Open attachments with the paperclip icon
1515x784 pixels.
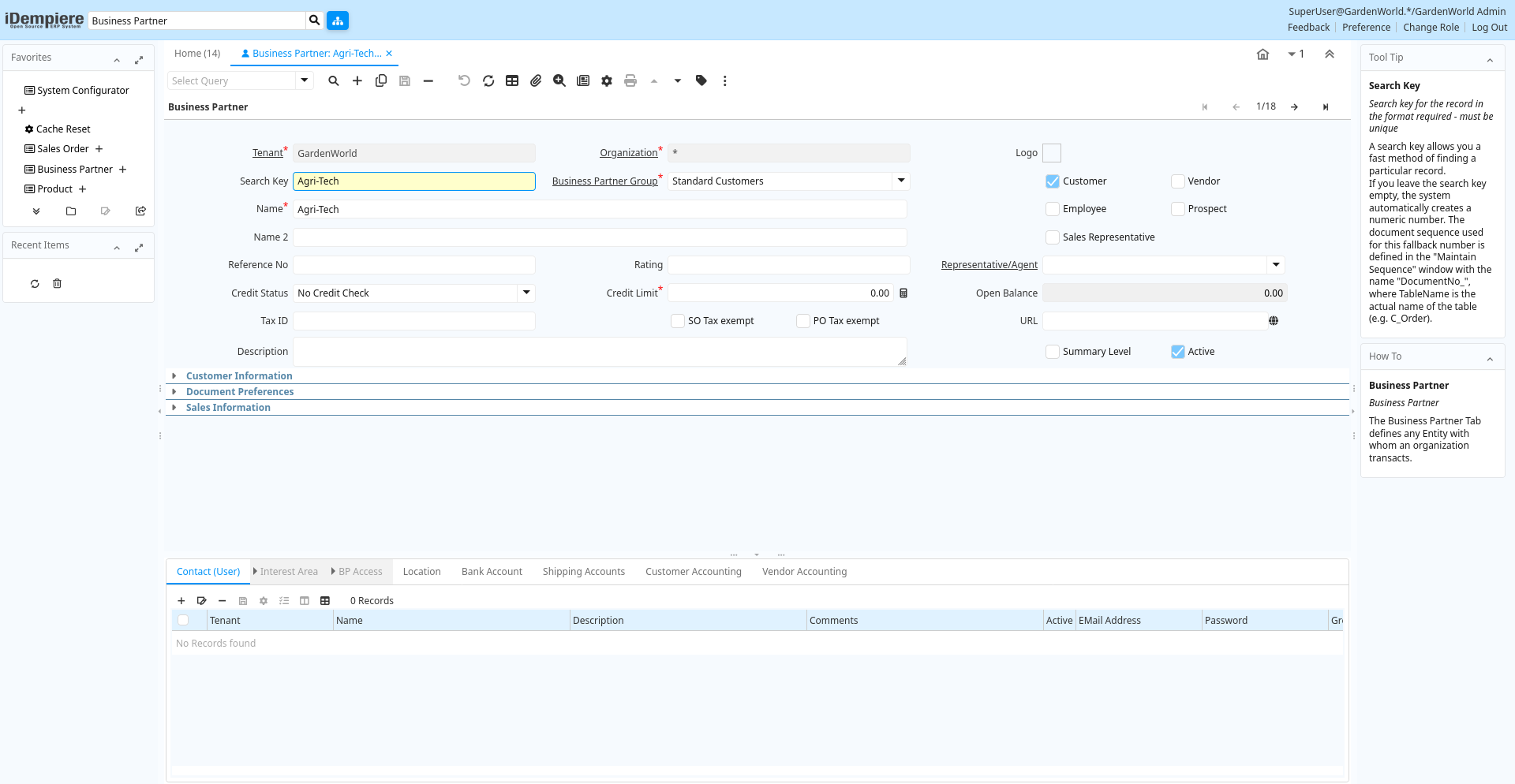[x=536, y=80]
